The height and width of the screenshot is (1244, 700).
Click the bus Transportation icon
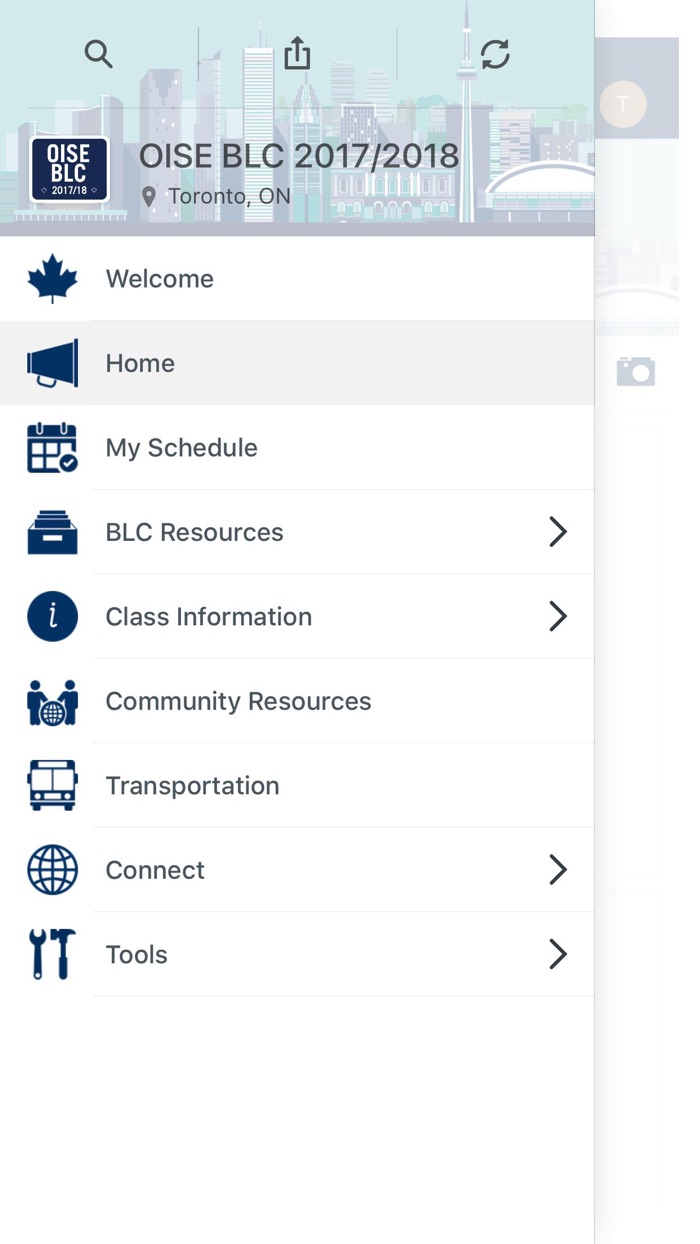pos(52,786)
